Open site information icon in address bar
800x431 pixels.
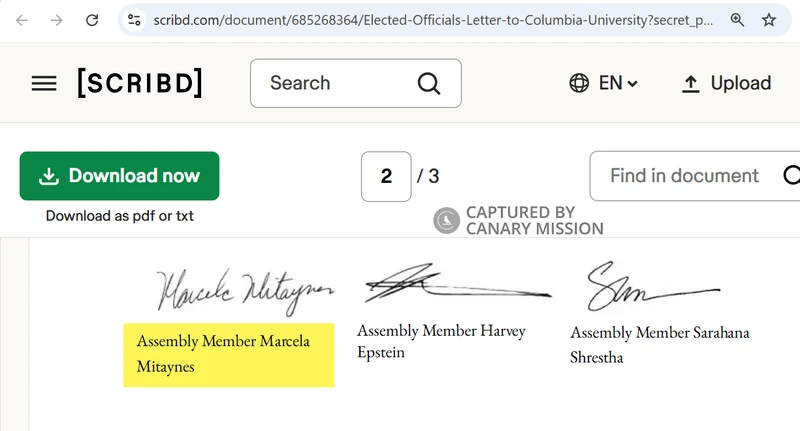(135, 20)
